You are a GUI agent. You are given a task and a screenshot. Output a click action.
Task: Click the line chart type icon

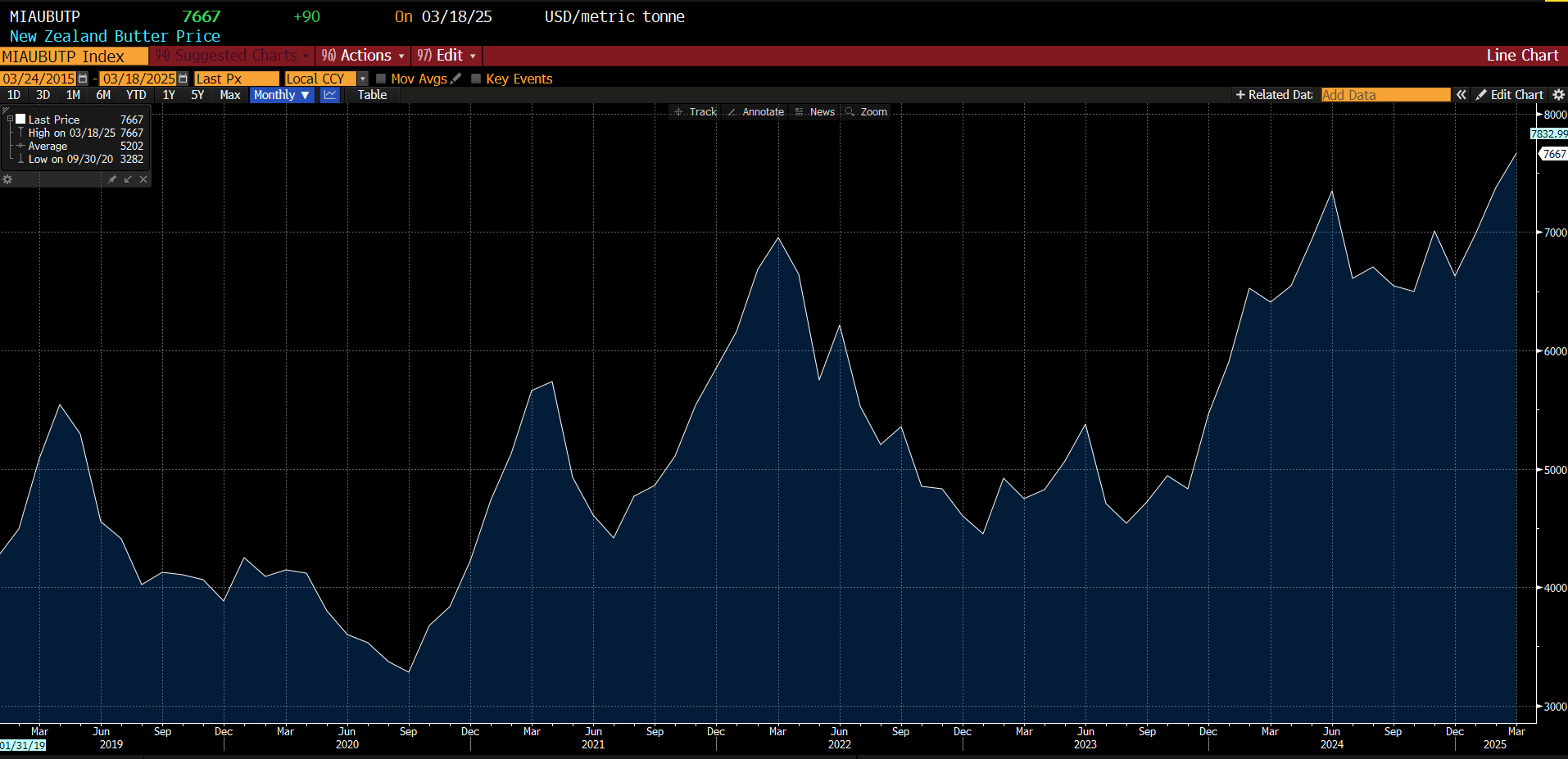coord(330,95)
